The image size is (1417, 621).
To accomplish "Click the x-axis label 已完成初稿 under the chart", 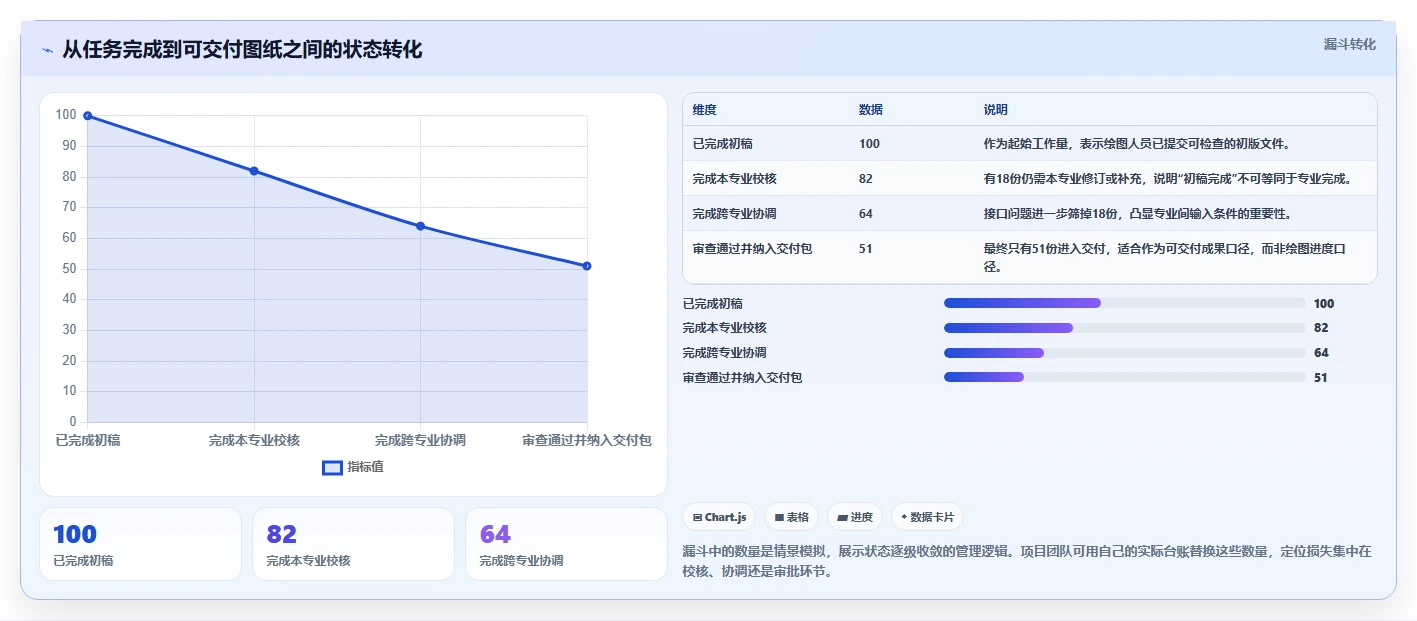I will [x=88, y=440].
